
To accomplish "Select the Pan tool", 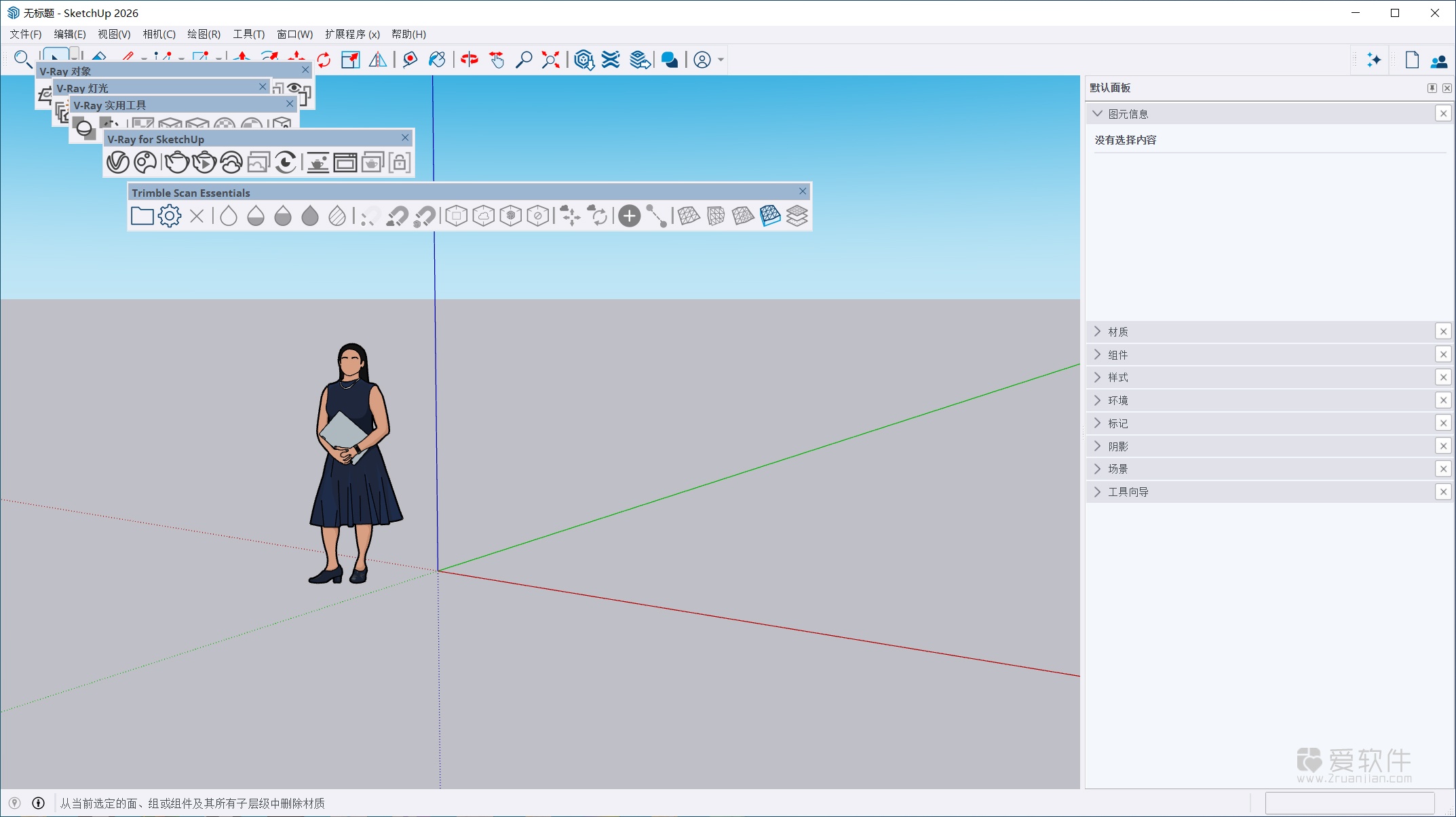I will click(x=496, y=60).
